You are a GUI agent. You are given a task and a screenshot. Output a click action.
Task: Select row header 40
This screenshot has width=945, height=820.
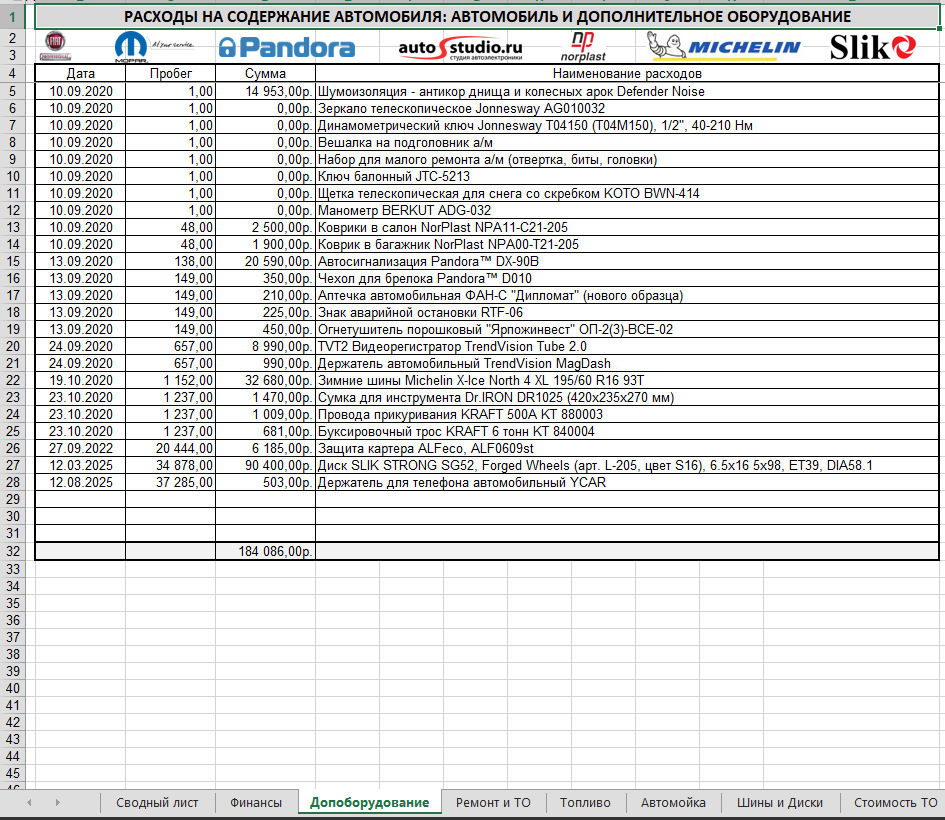tap(12, 688)
